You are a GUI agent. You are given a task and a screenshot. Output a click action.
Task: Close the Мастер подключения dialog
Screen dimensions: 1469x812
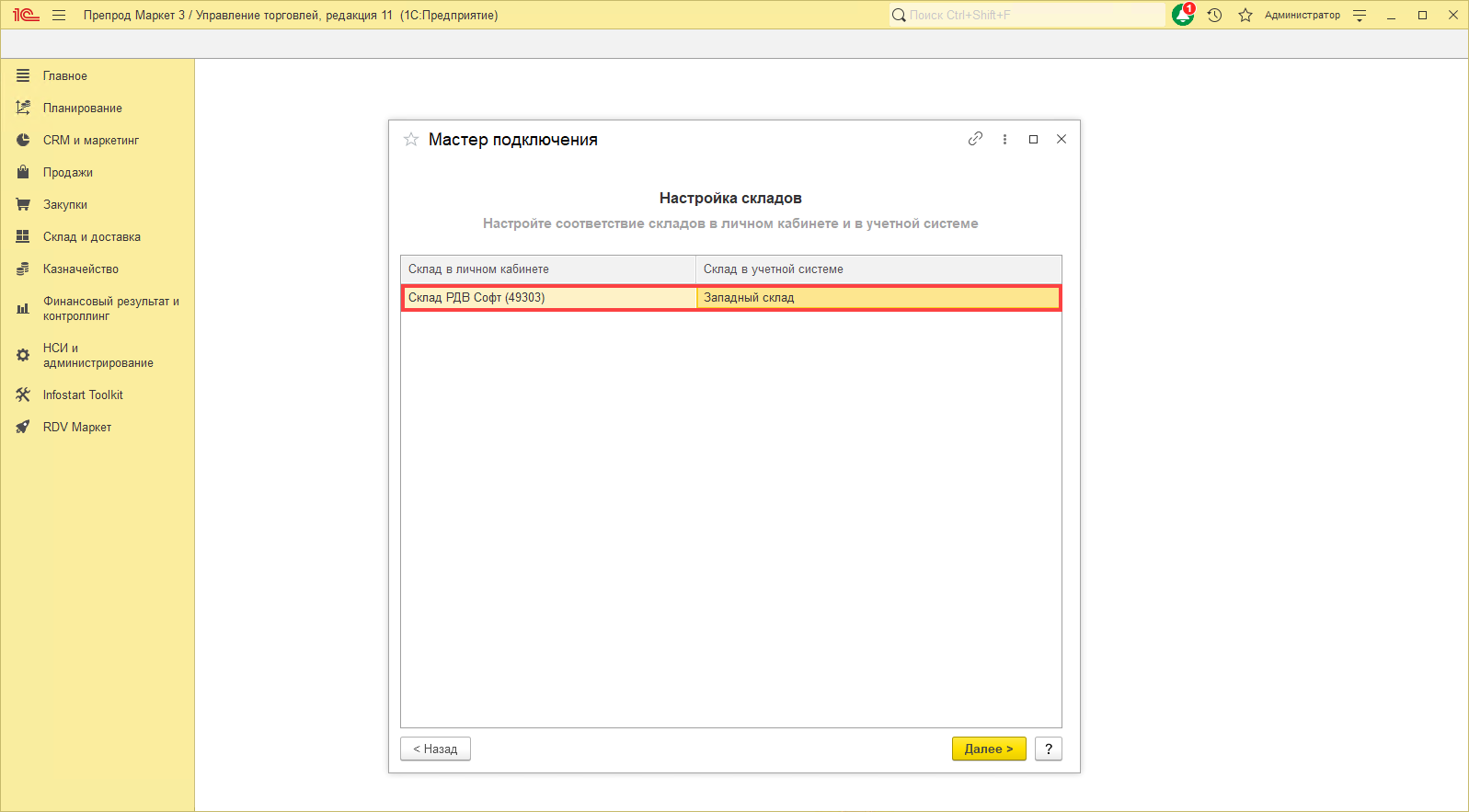(x=1062, y=139)
